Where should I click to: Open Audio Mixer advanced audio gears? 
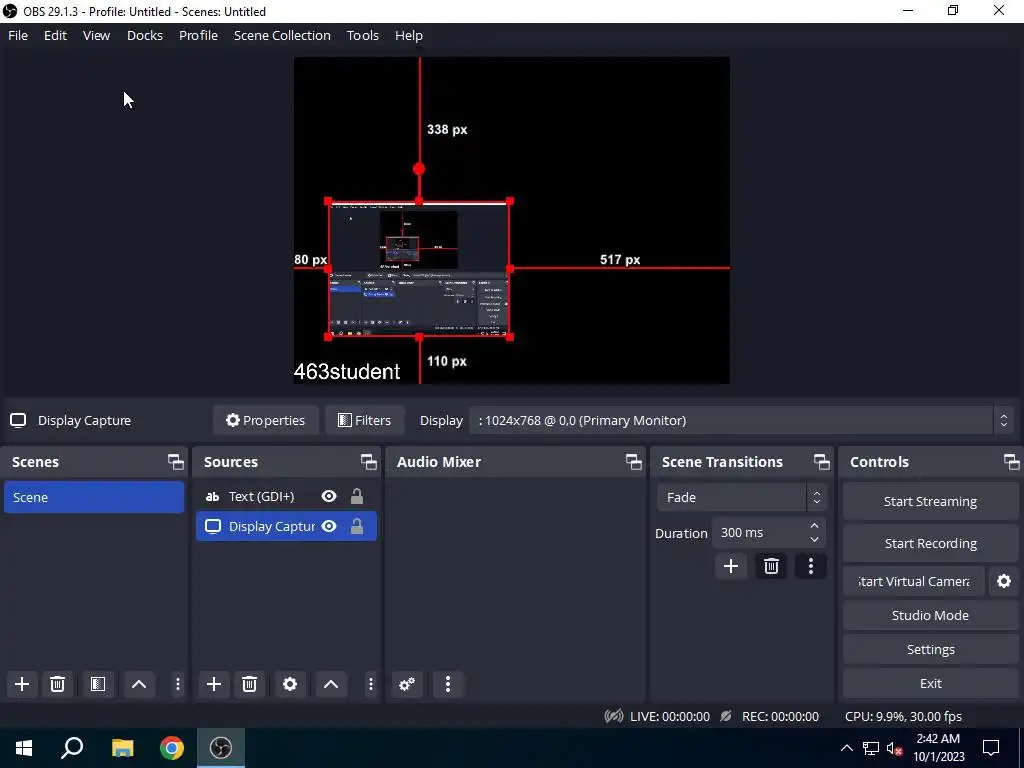[407, 684]
